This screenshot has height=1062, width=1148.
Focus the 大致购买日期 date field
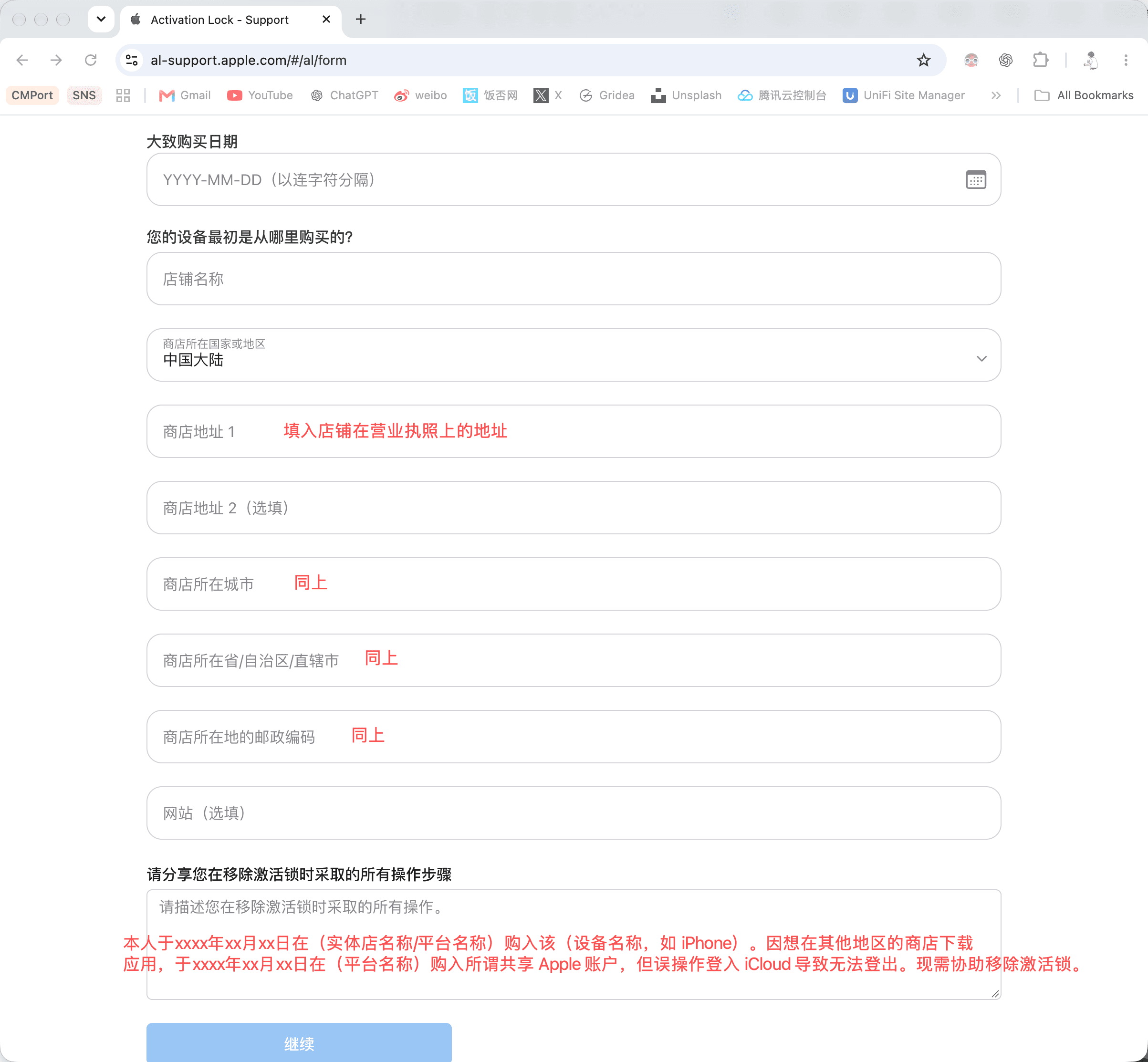pos(574,179)
